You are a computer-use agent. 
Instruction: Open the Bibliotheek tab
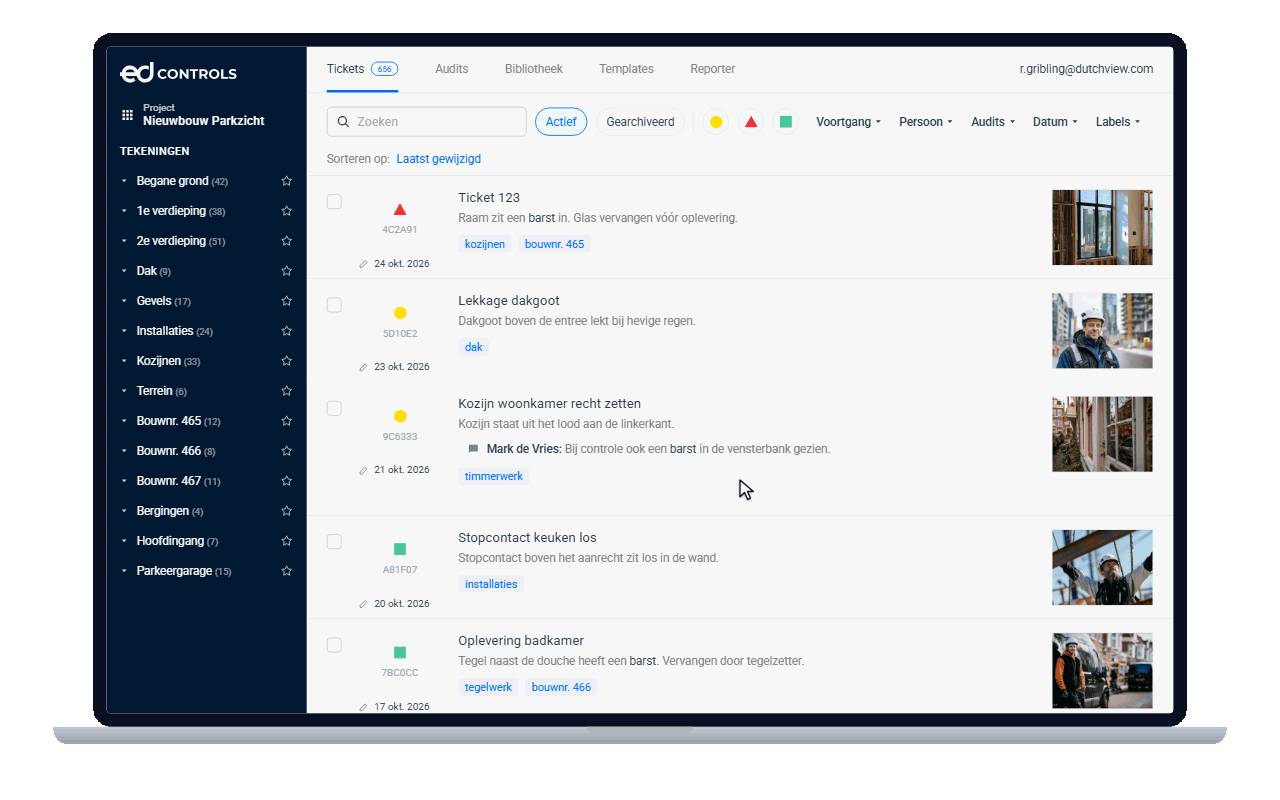[534, 69]
